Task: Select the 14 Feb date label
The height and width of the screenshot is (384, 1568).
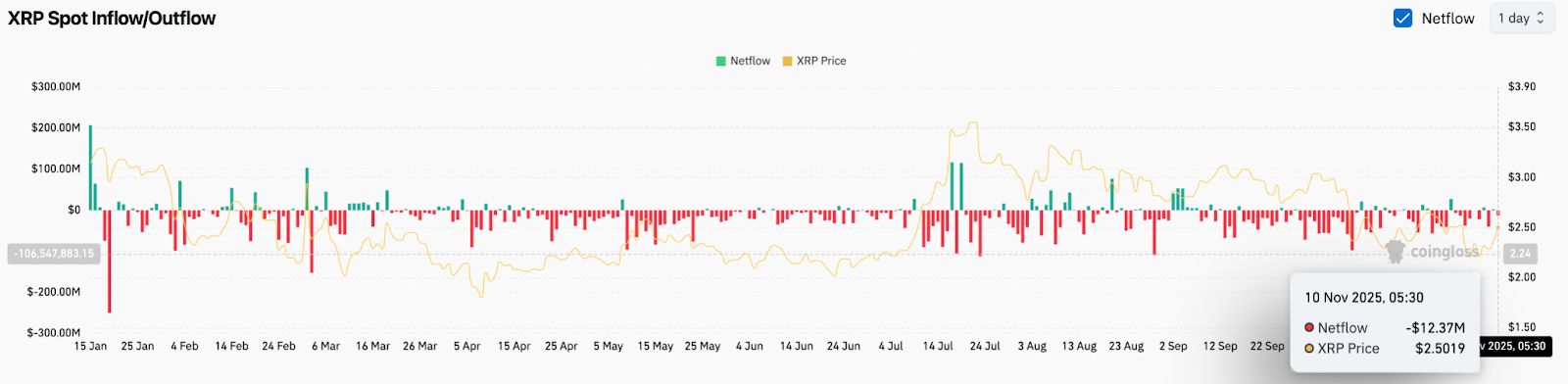Action: pos(231,346)
